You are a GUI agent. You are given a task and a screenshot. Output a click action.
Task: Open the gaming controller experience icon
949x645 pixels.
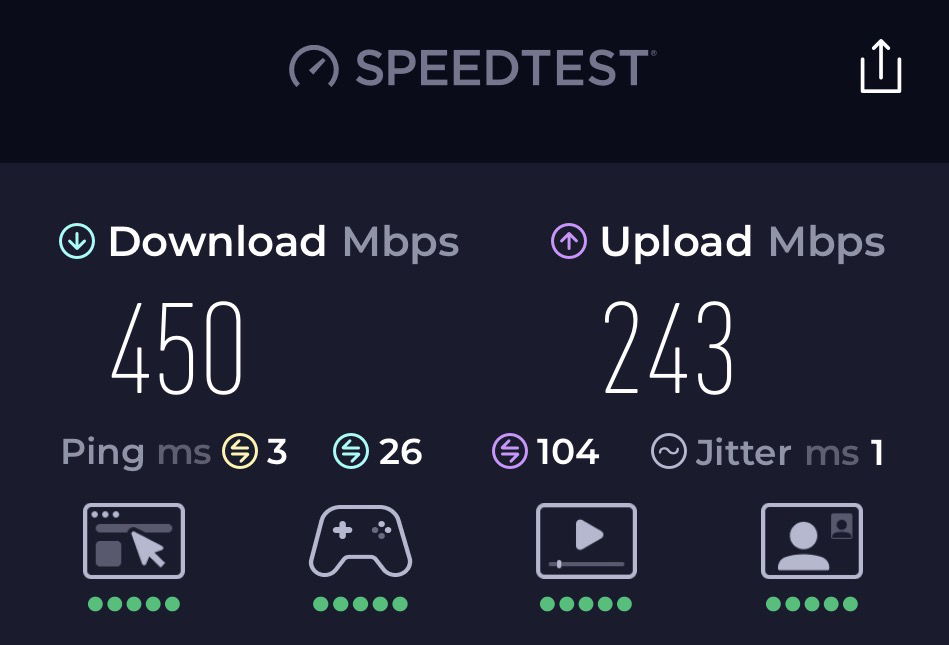click(361, 540)
